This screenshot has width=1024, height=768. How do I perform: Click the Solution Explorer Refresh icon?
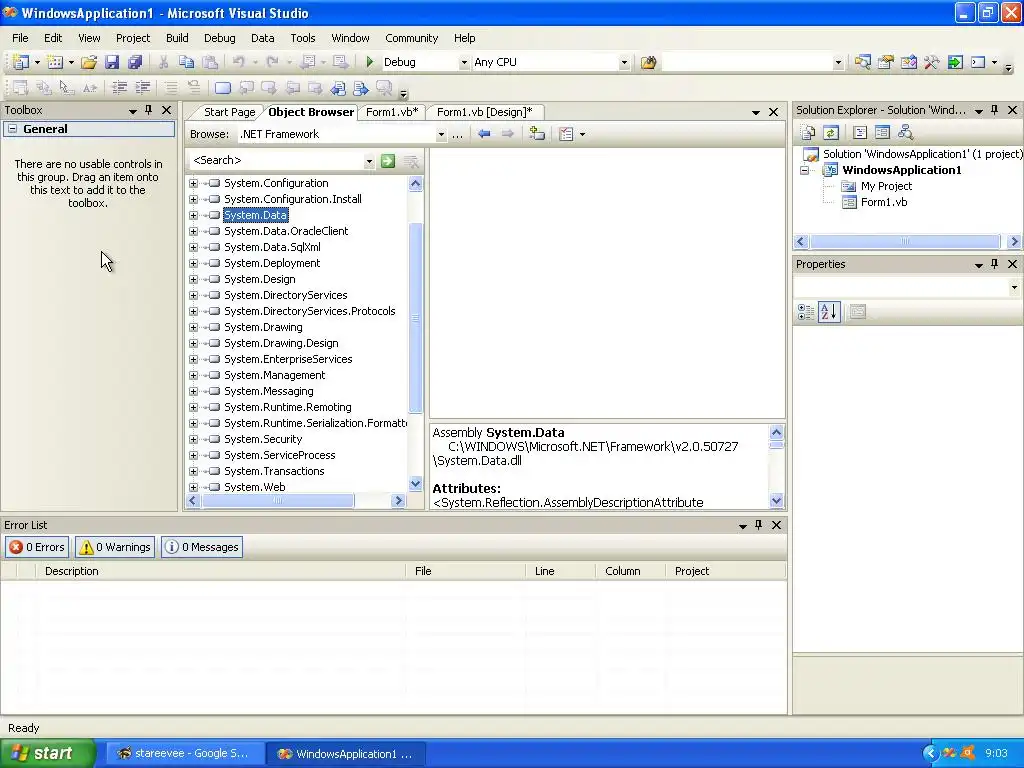(831, 133)
